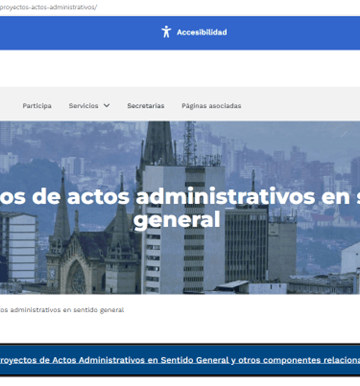The image size is (360, 386).
Task: Expand the Servicios dropdown chevron
Action: click(x=107, y=106)
